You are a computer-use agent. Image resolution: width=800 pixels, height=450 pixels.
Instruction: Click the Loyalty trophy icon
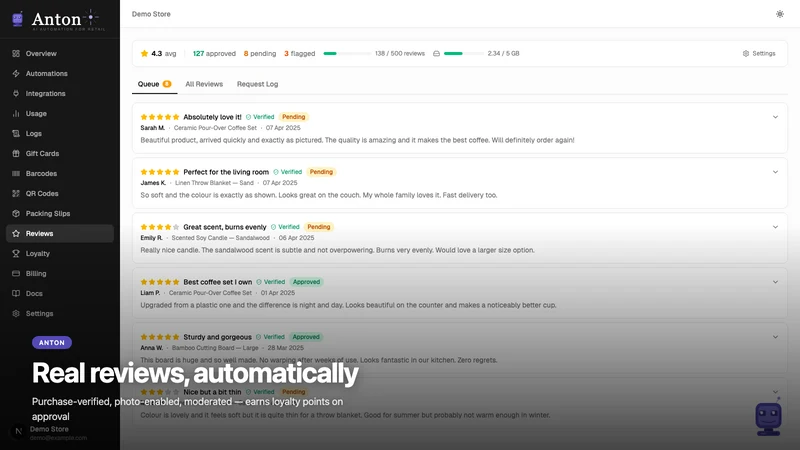click(x=16, y=254)
